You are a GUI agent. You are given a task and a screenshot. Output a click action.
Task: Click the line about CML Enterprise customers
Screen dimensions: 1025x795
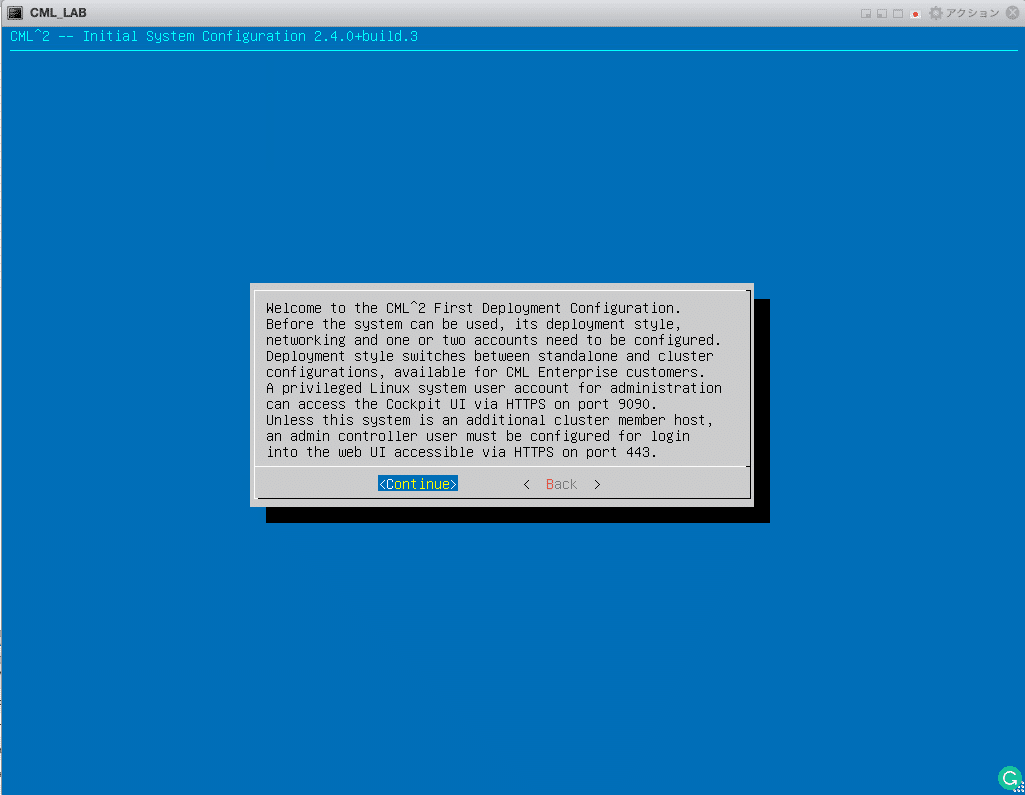tap(485, 372)
